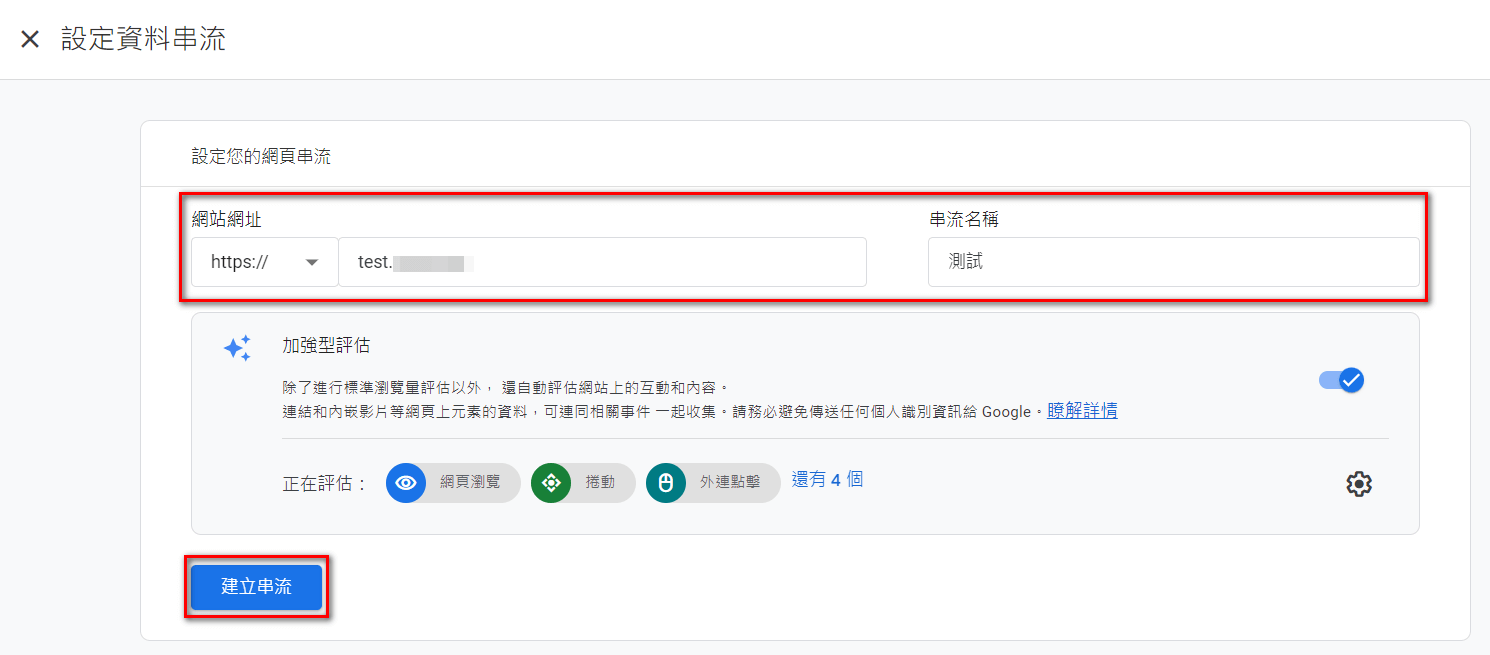1490x655 pixels.
Task: Open the https:// protocol dropdown
Action: [264, 262]
